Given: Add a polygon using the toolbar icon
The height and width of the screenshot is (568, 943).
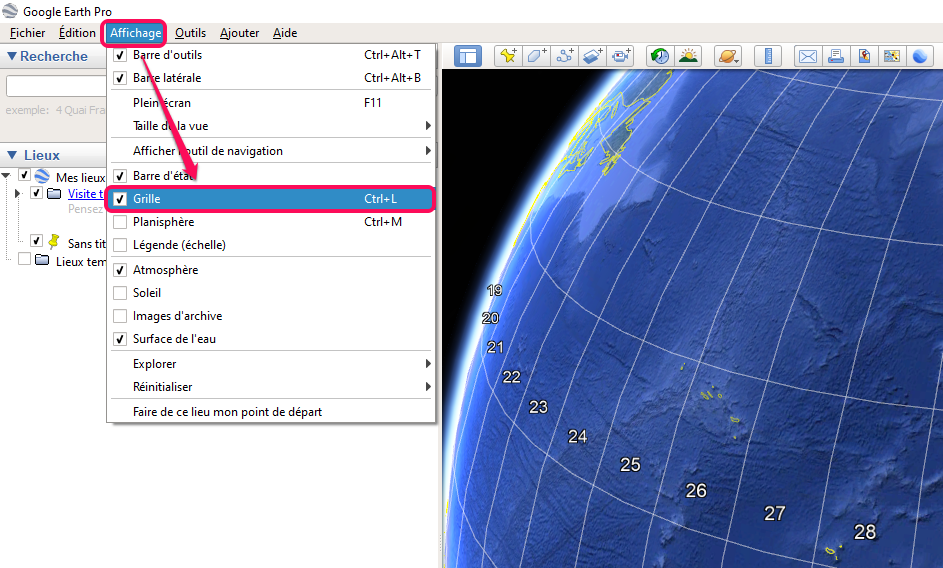Looking at the screenshot, I should [536, 56].
